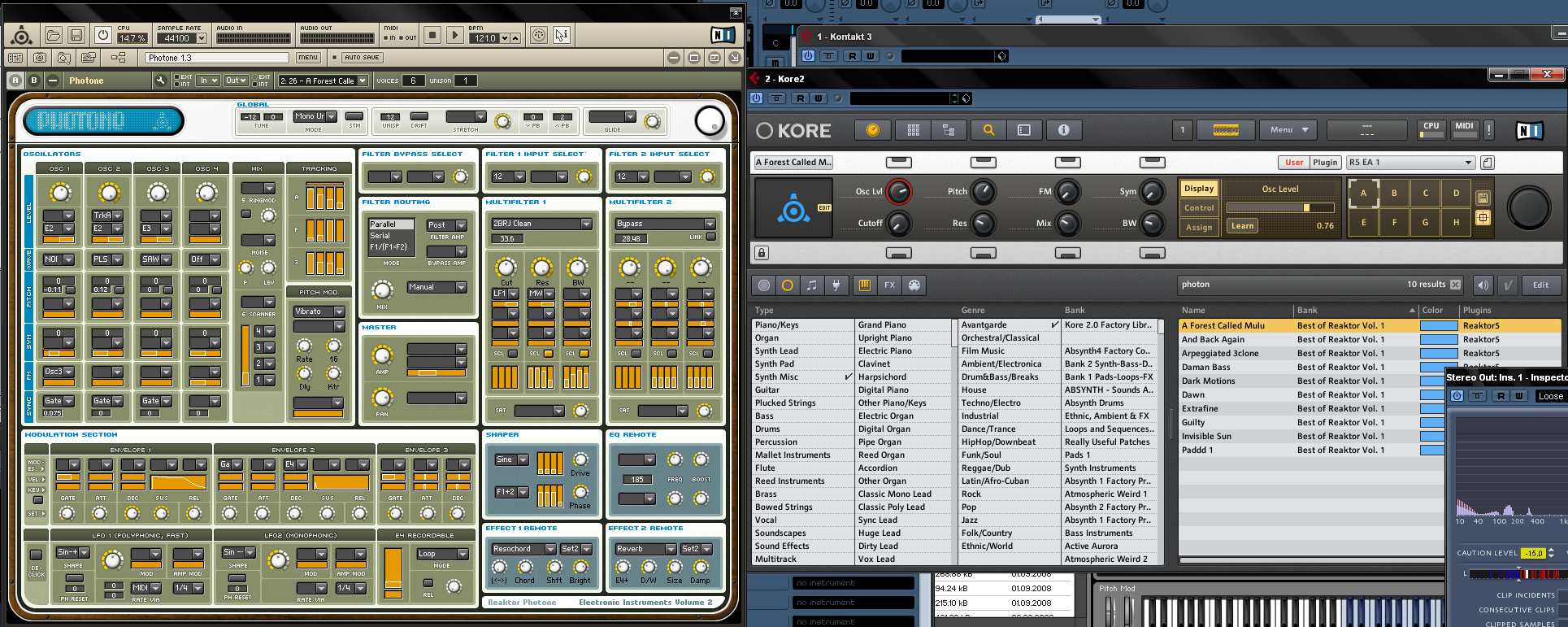Open the Effect 1 'Resochord' dropdown
This screenshot has height=627, width=1568.
[523, 549]
